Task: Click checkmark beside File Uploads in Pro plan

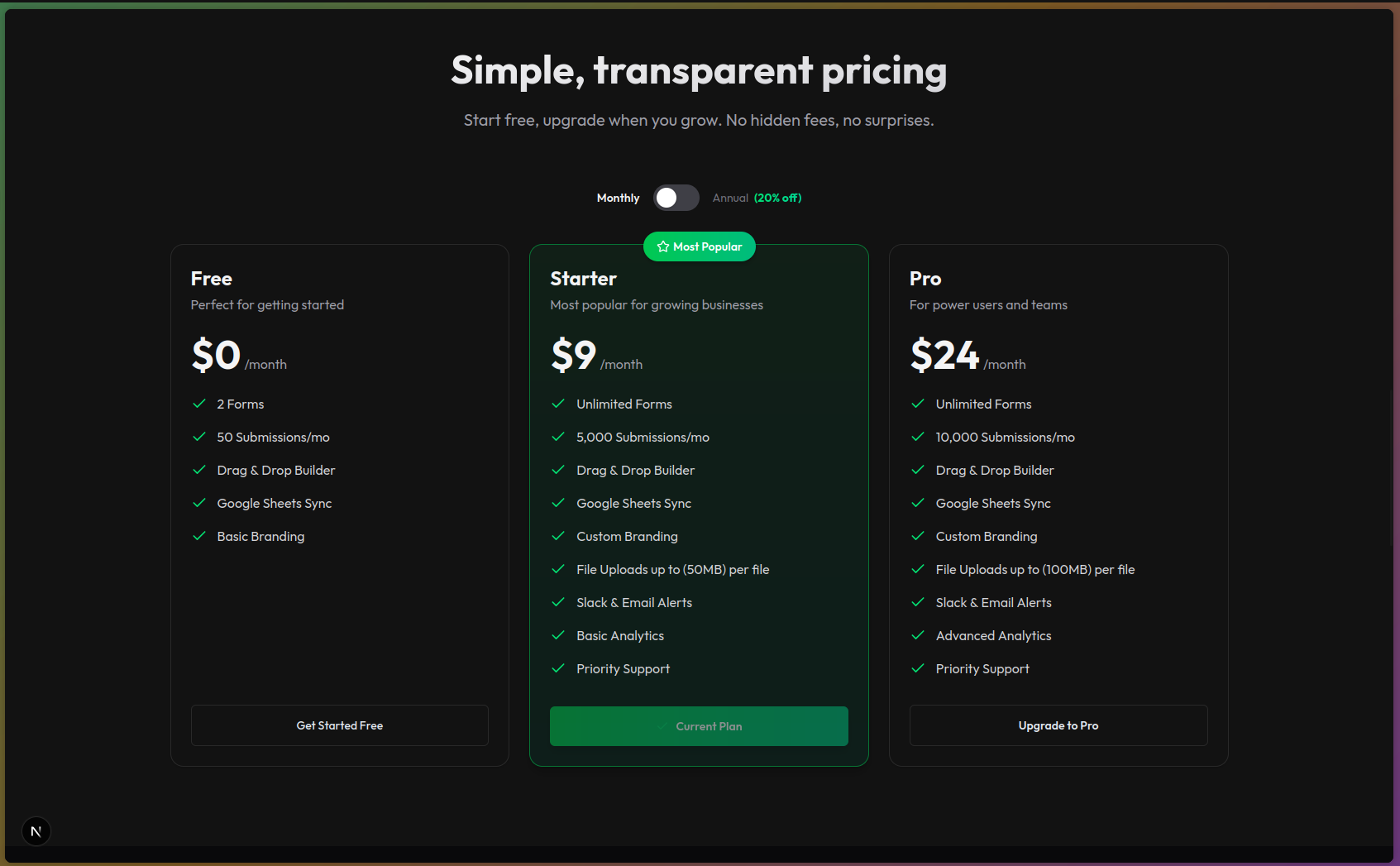Action: click(918, 569)
